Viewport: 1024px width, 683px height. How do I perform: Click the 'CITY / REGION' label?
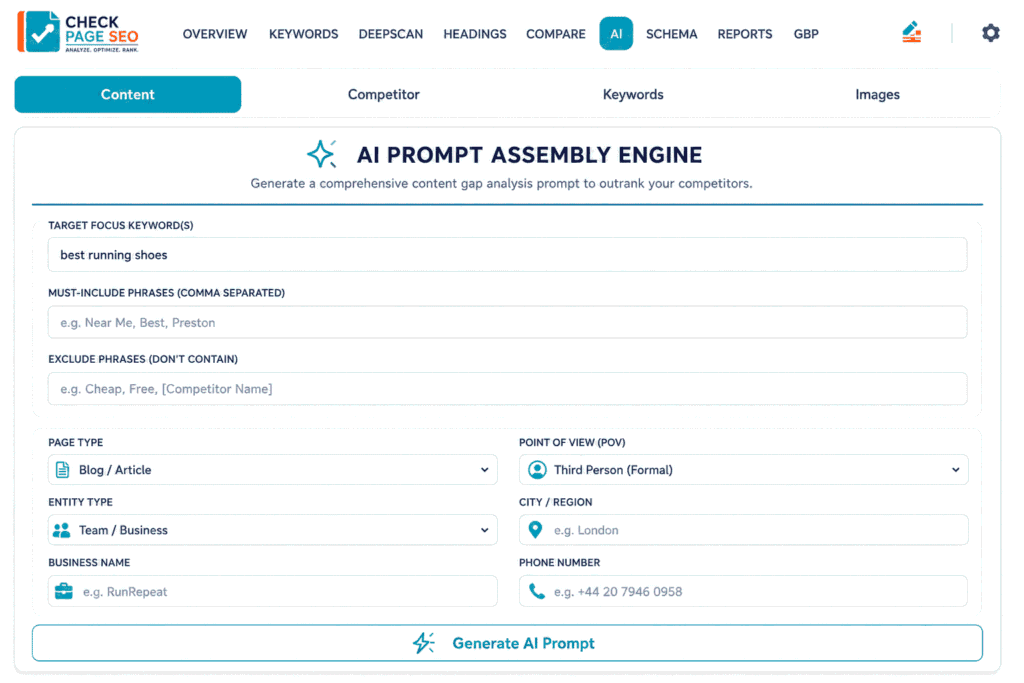tap(556, 502)
